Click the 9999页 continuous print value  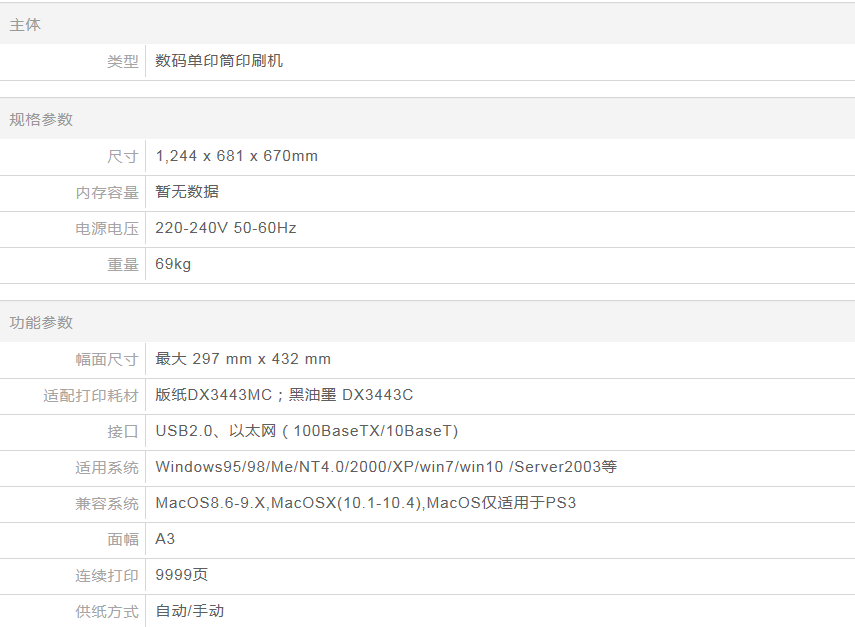coord(181,575)
